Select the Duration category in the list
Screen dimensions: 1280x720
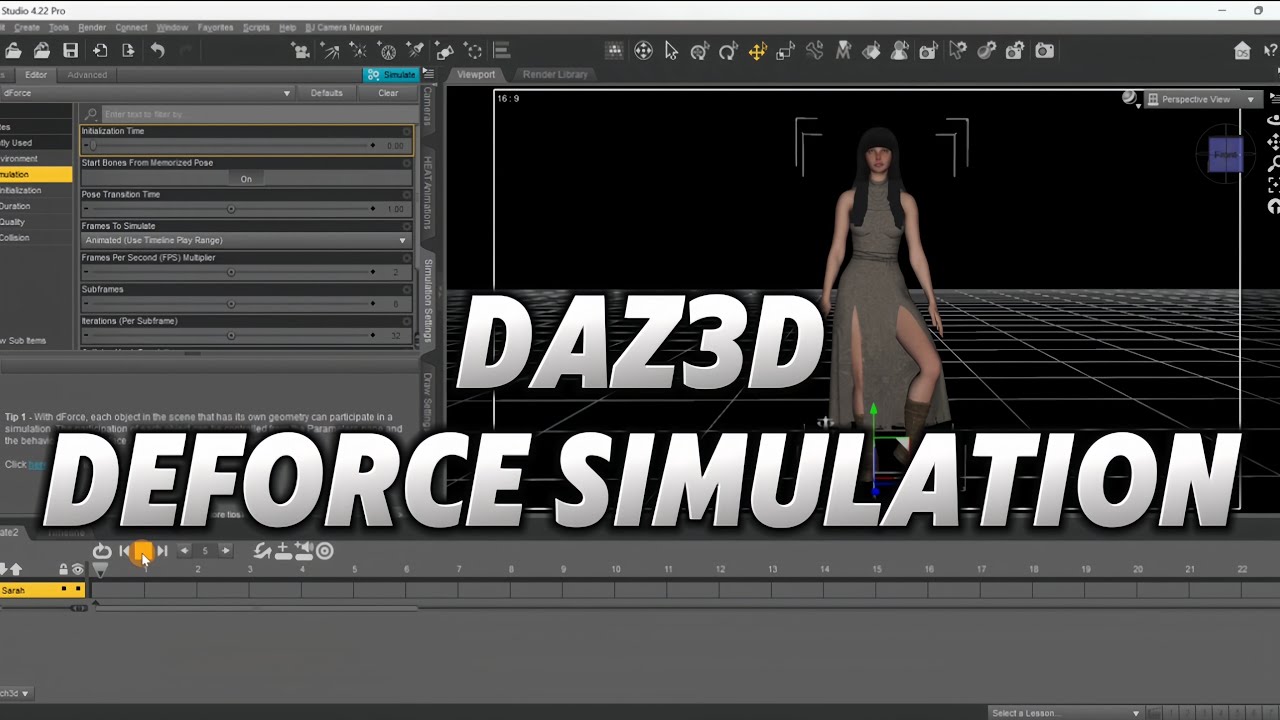pos(15,206)
